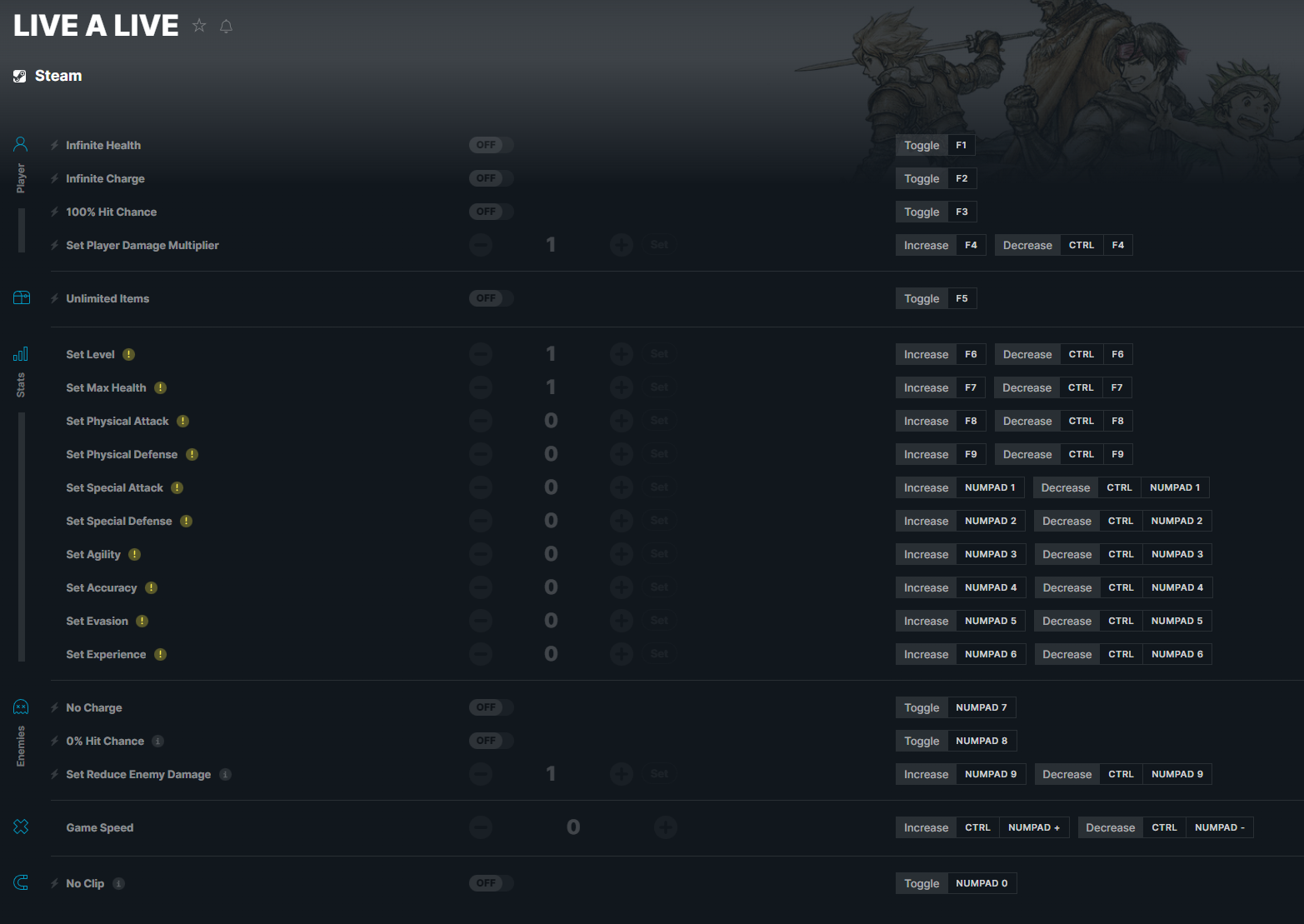Click Decrease CTRL NUMPAD - Game Speed hotkey
1304x924 pixels.
pos(1166,827)
